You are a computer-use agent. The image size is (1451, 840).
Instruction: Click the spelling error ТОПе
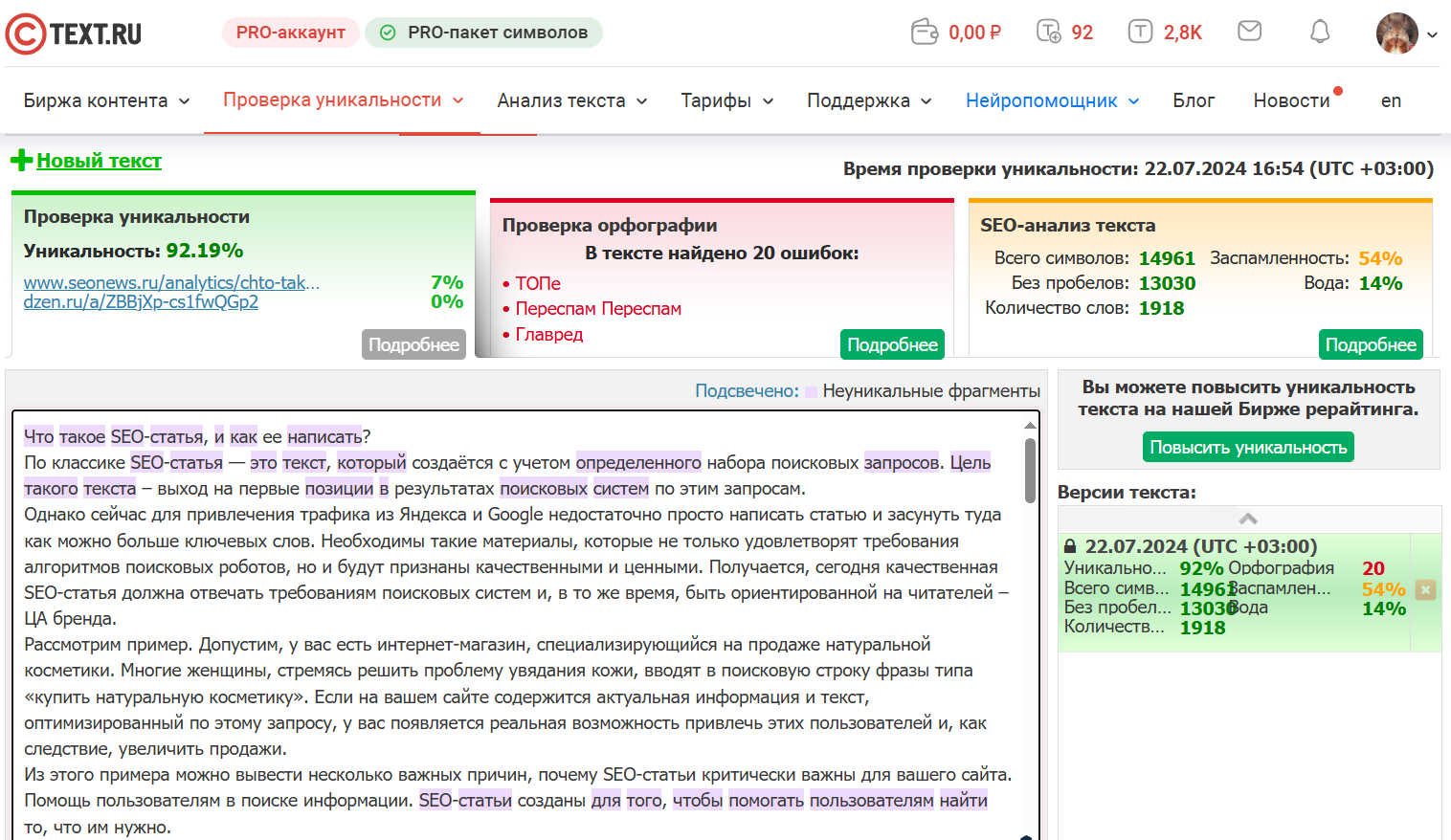[538, 283]
